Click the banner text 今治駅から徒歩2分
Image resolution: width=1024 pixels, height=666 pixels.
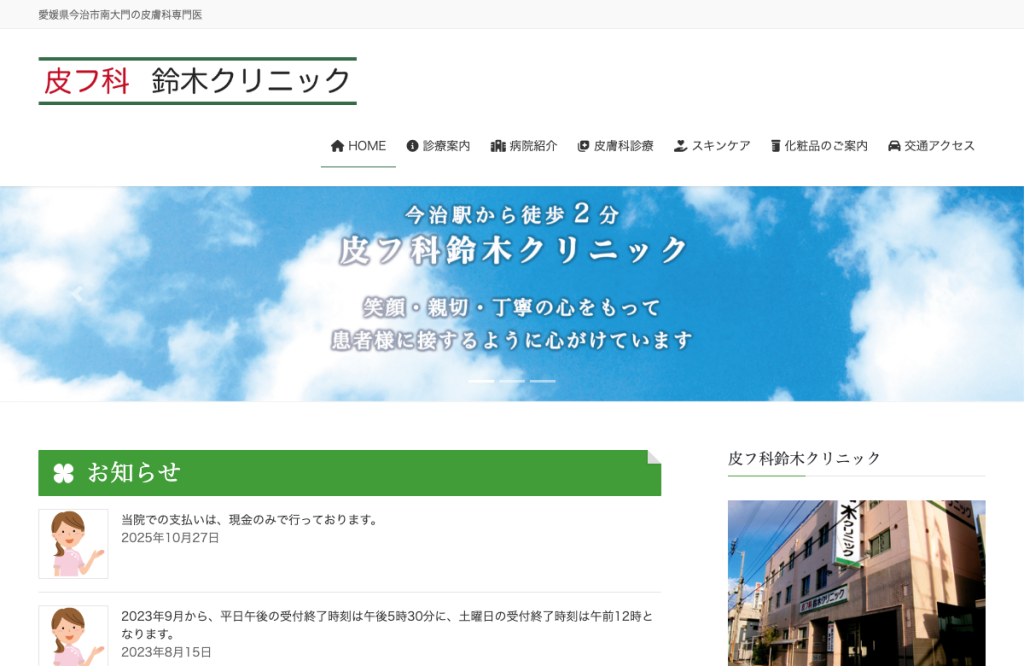pyautogui.click(x=512, y=214)
